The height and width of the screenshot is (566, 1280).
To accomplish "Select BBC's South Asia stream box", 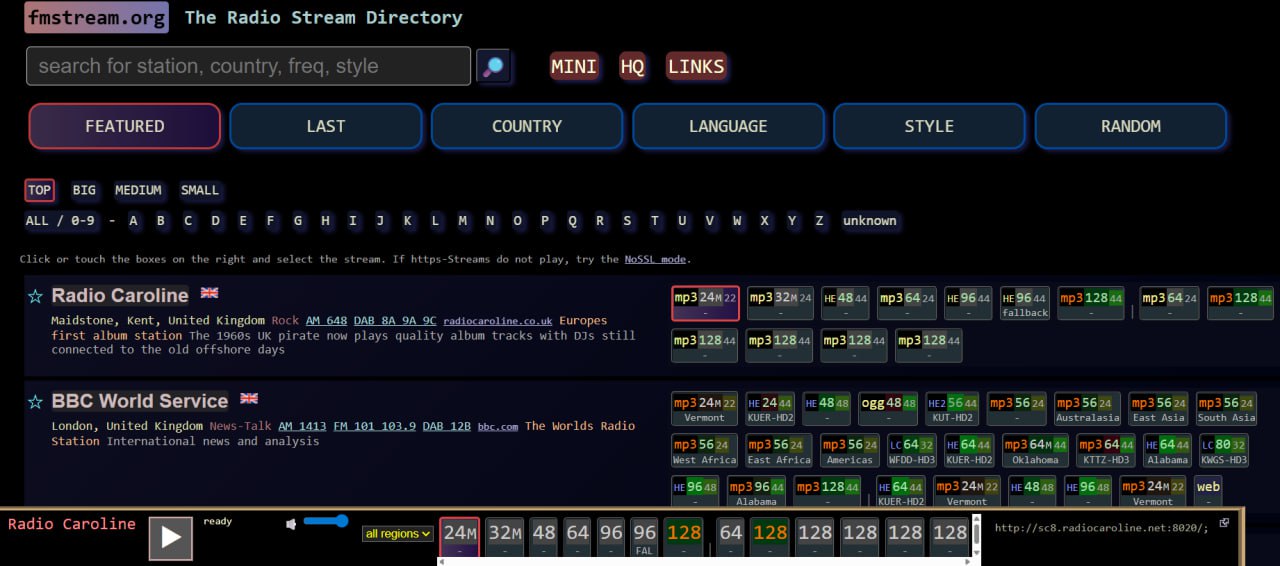I will pyautogui.click(x=1226, y=408).
